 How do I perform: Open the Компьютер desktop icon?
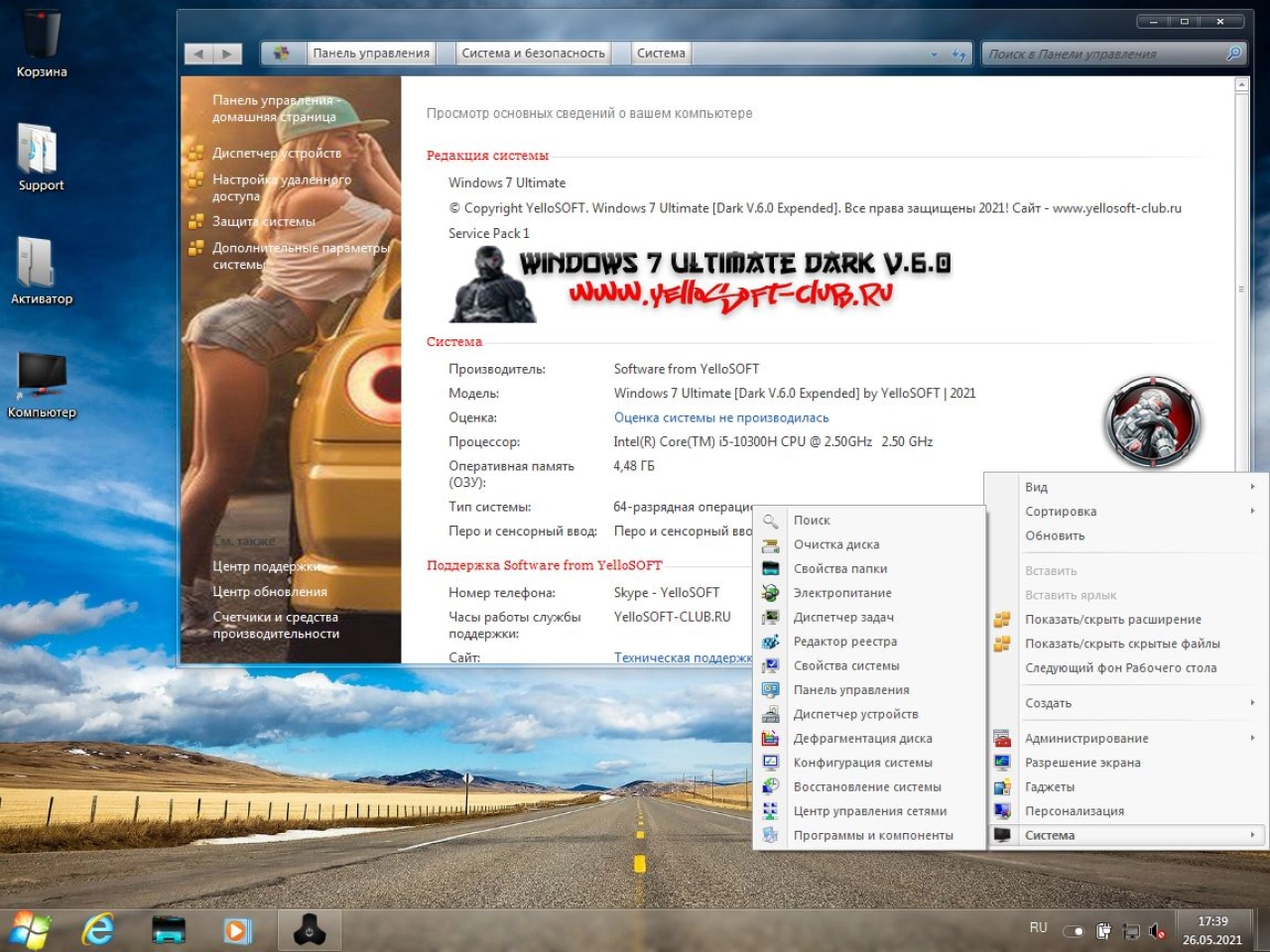[x=42, y=385]
